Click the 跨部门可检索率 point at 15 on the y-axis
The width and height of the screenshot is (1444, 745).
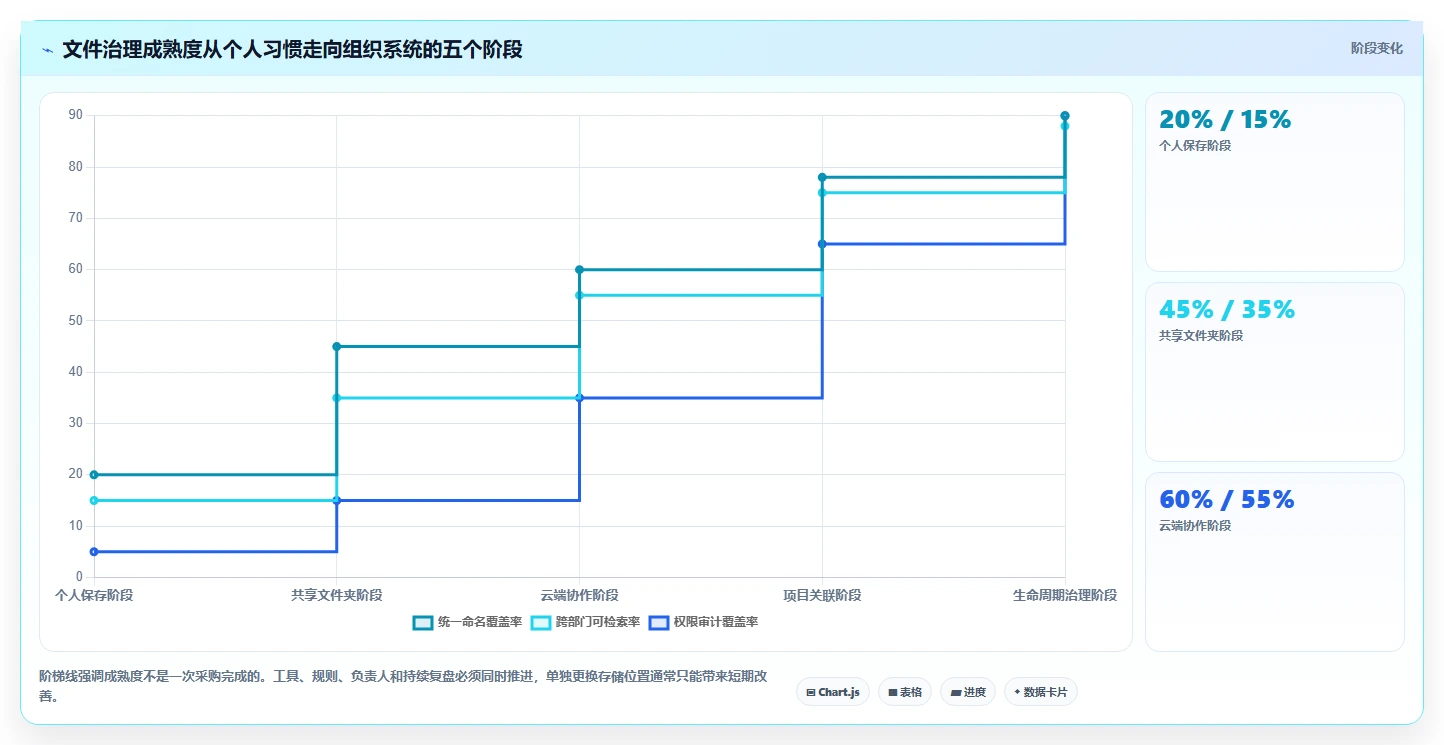tap(94, 500)
